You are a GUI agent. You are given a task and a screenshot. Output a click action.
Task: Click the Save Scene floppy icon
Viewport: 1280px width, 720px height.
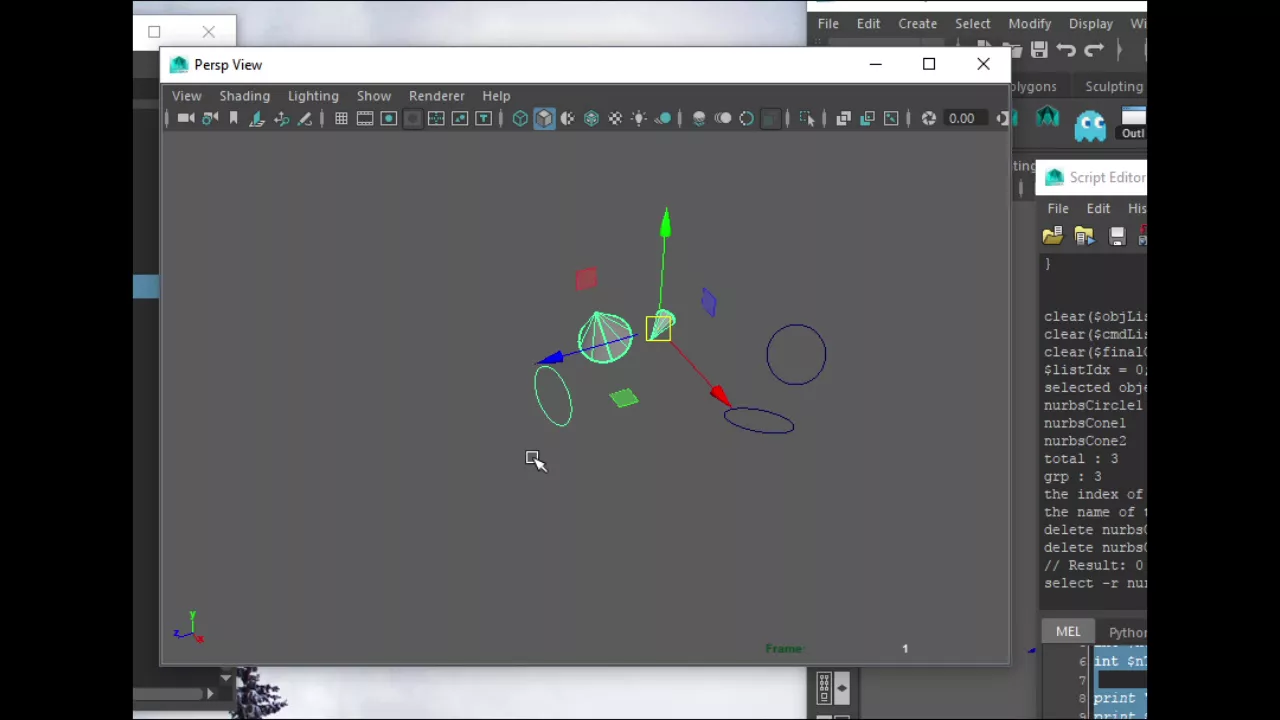1039,50
